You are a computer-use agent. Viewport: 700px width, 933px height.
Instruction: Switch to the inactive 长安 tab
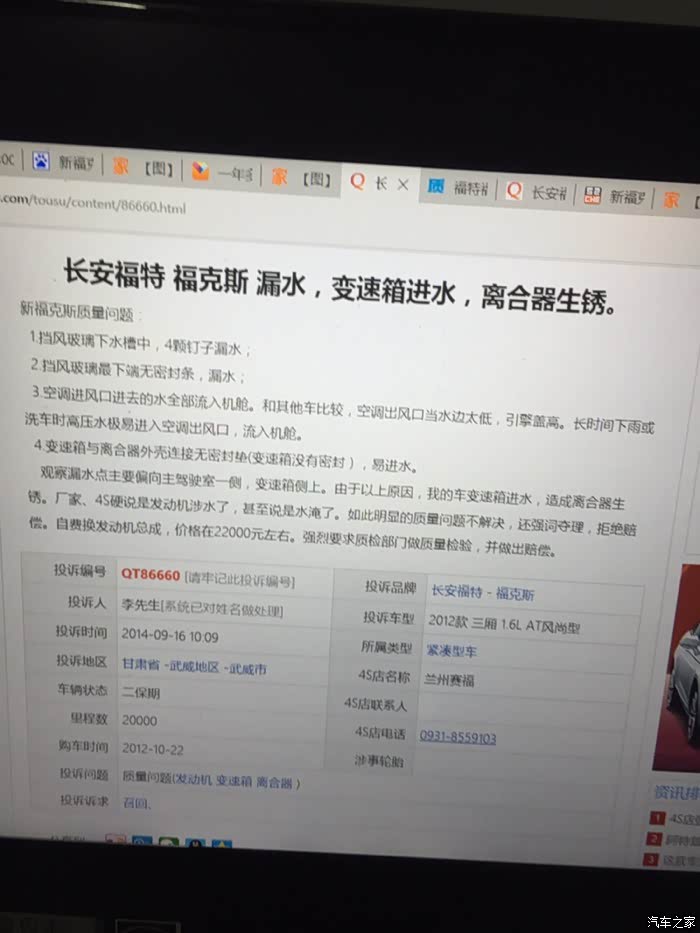[536, 192]
